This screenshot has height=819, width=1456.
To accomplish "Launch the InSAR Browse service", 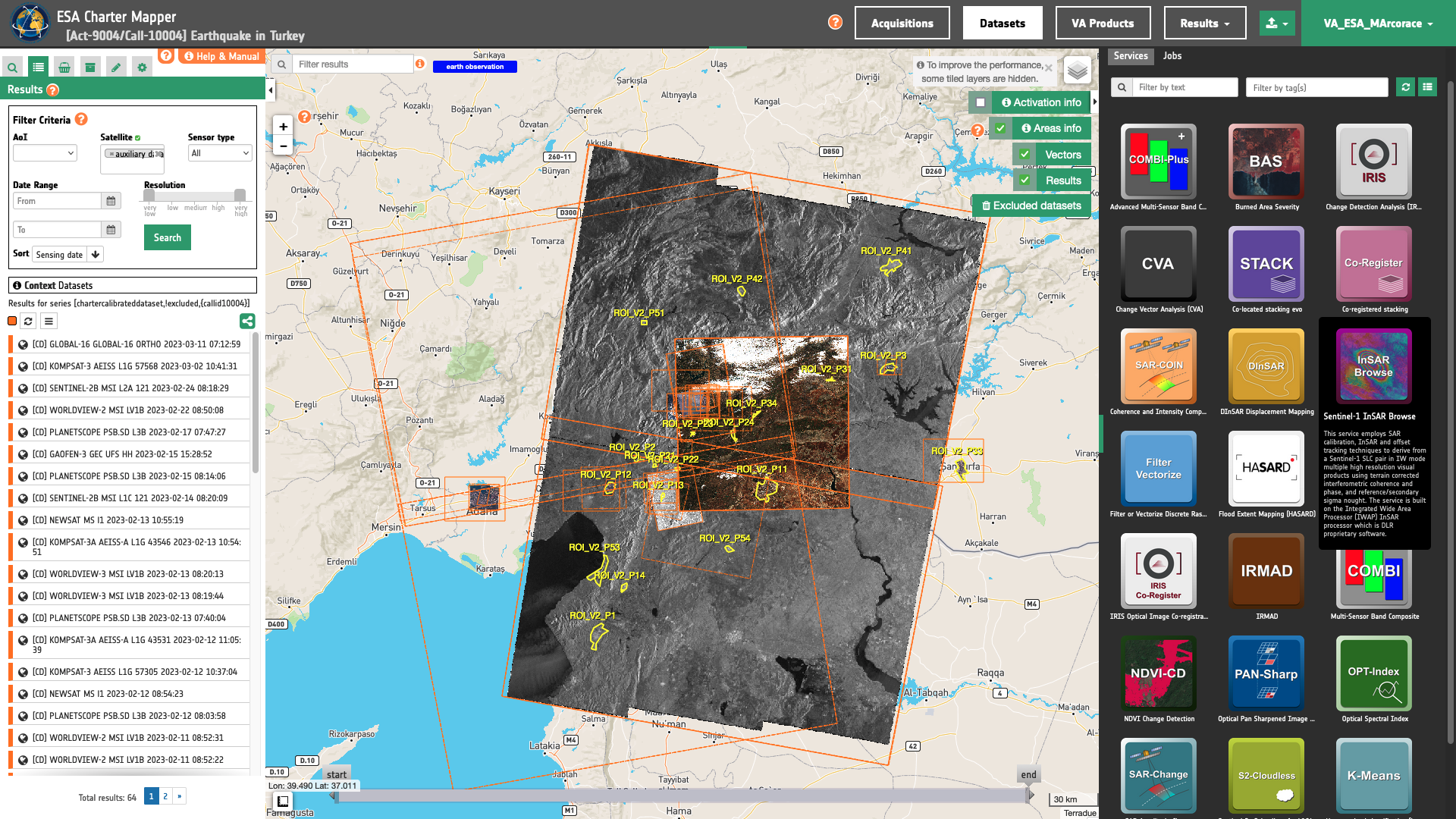I will [x=1373, y=366].
